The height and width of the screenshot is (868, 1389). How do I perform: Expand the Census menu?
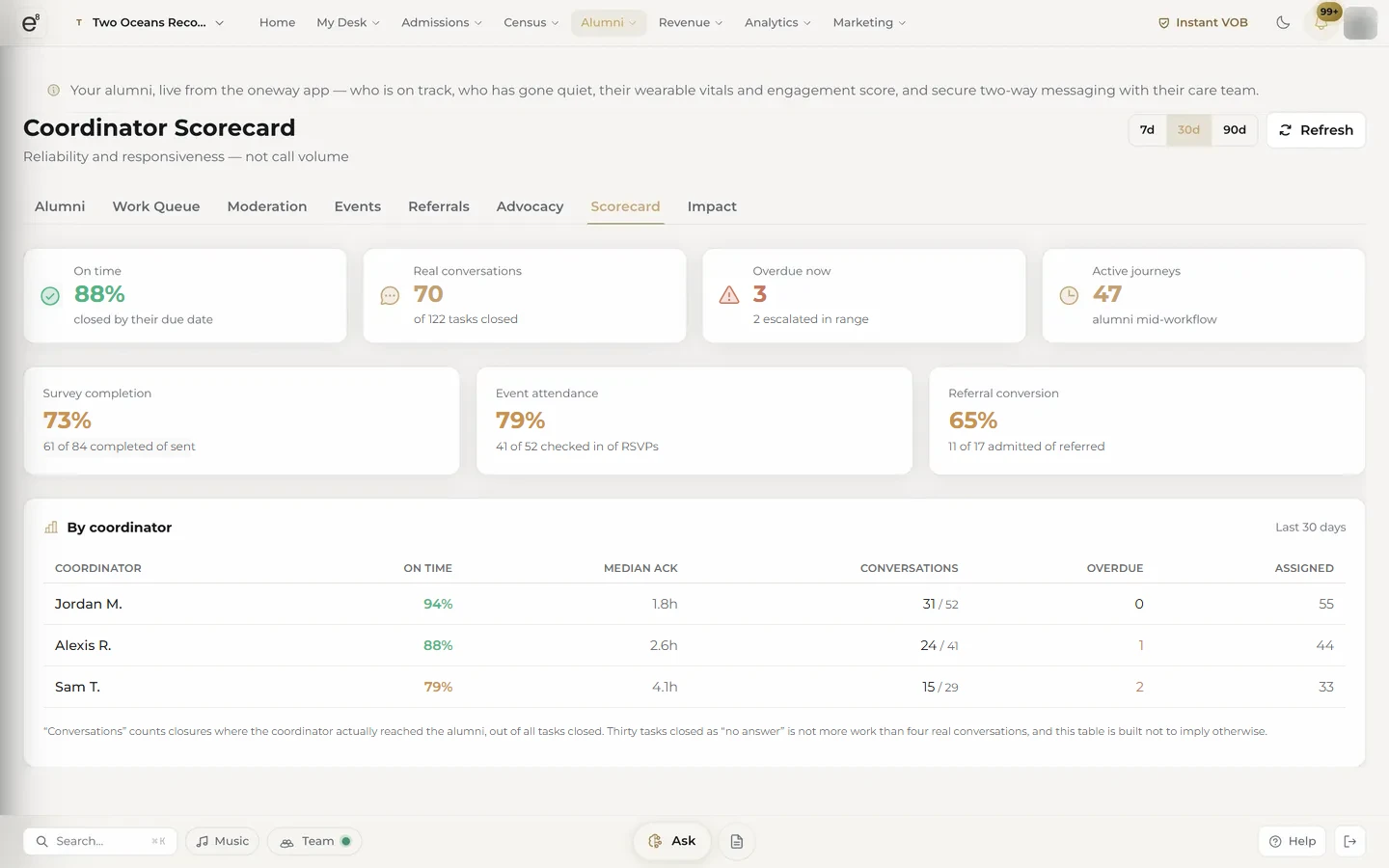531,22
